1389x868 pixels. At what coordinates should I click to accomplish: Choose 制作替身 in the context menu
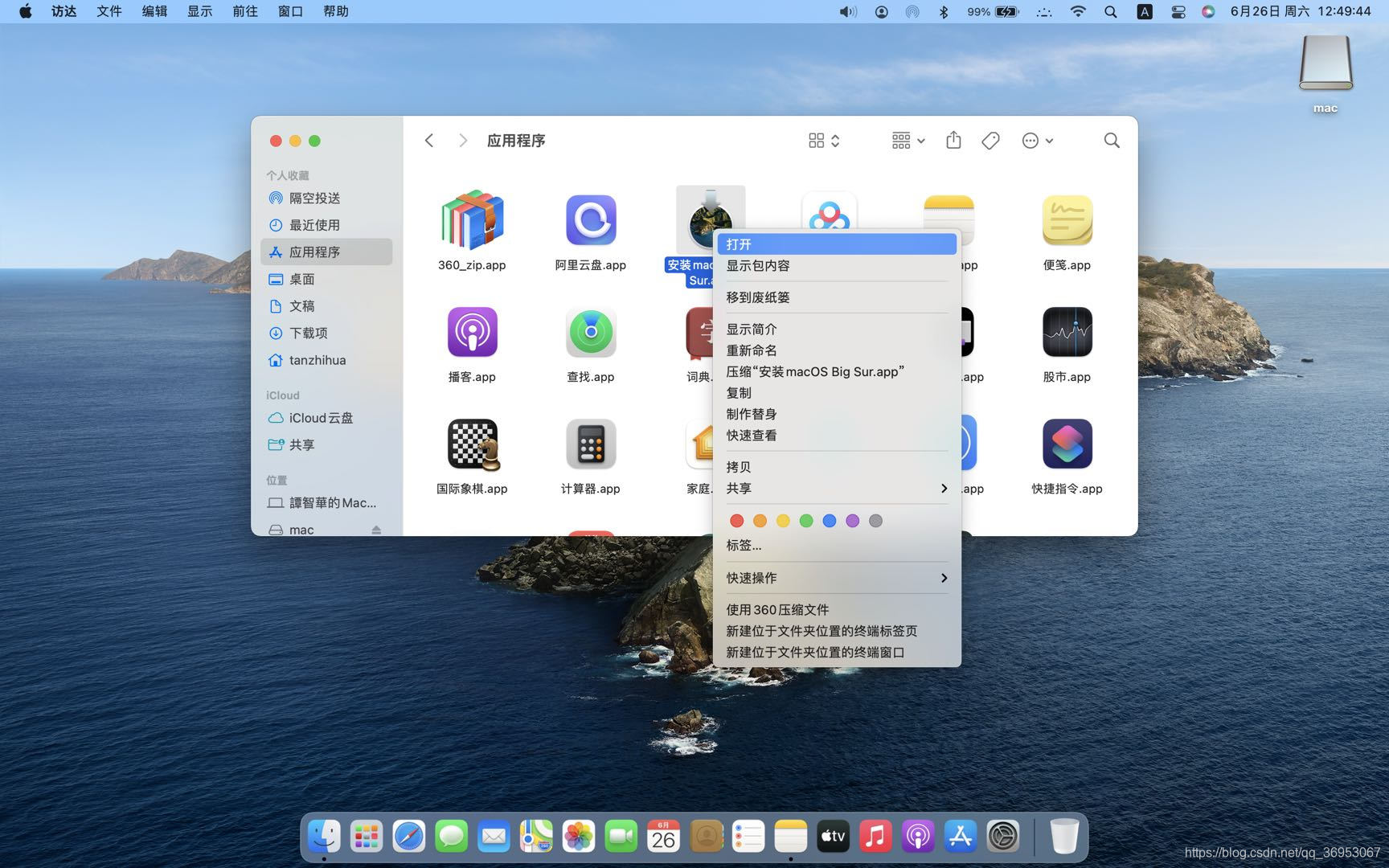click(x=837, y=414)
